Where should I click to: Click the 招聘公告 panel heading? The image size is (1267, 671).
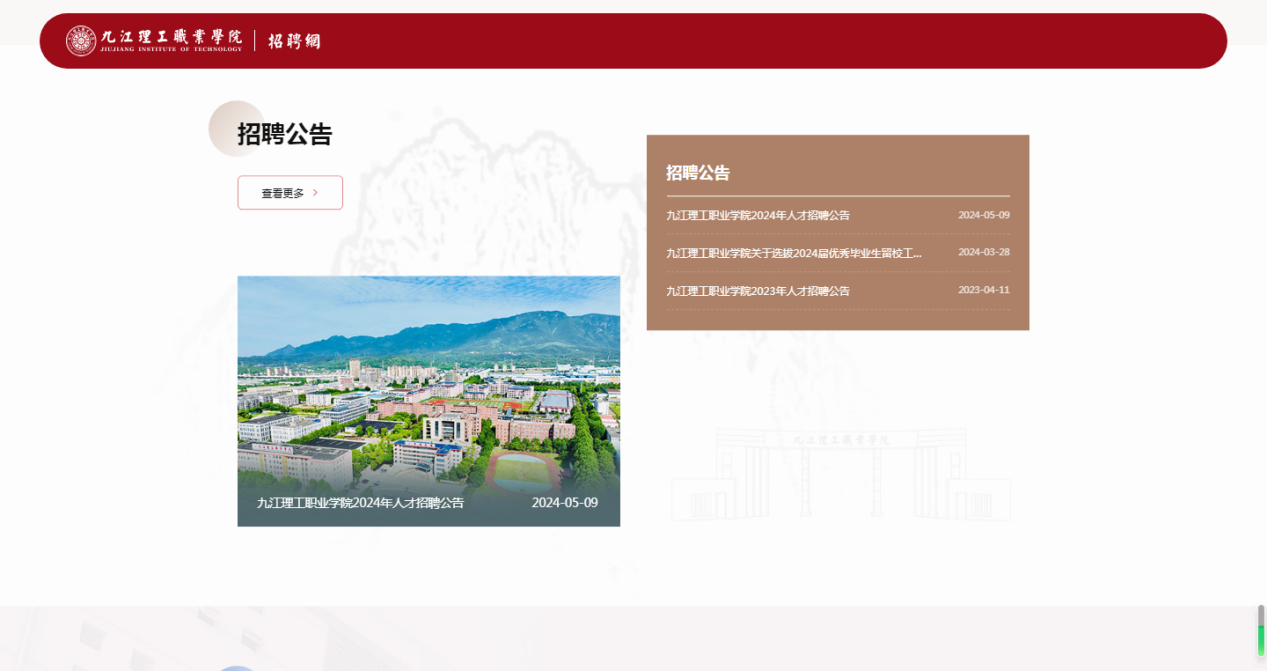pyautogui.click(x=697, y=172)
